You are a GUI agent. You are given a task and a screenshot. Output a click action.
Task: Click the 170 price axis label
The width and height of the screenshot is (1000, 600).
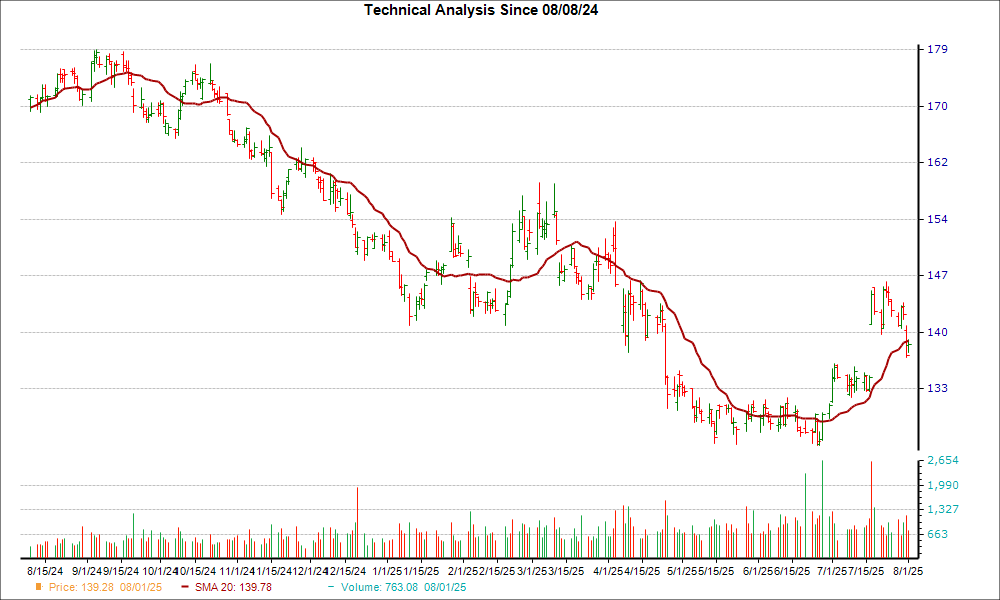pos(938,106)
